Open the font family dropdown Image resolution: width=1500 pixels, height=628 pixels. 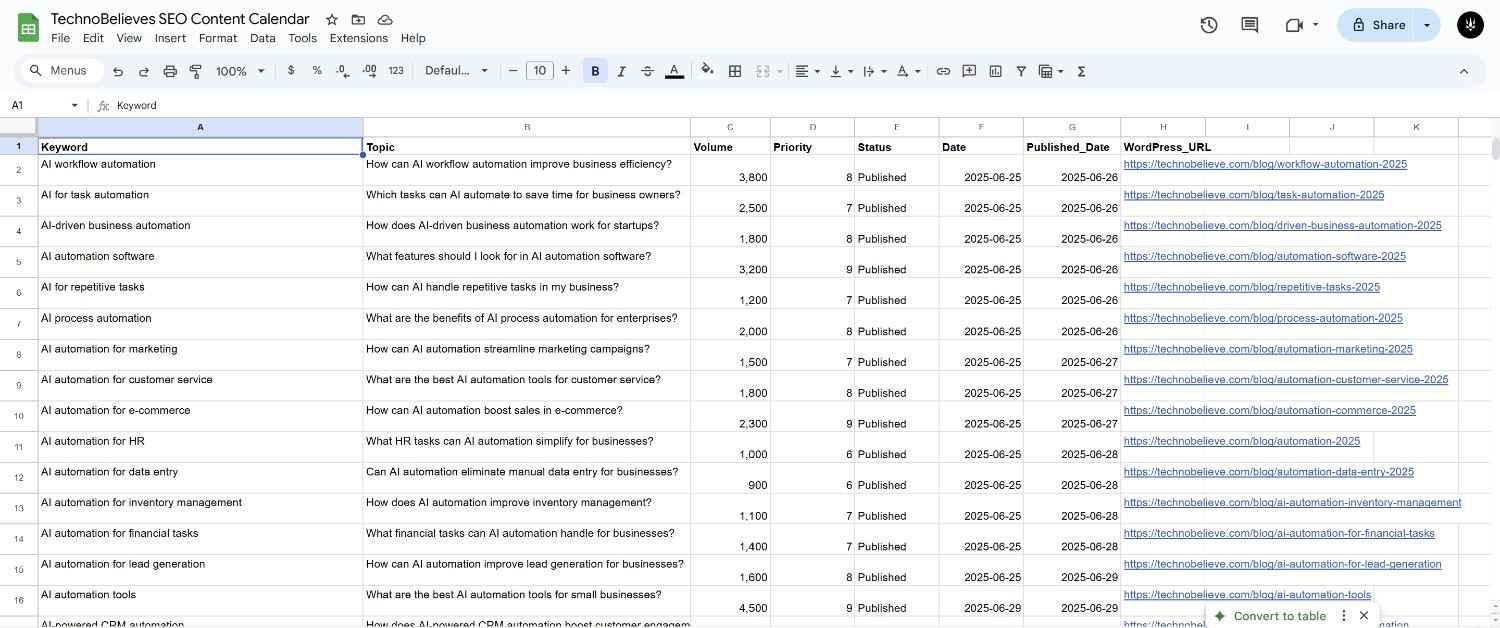(x=456, y=71)
